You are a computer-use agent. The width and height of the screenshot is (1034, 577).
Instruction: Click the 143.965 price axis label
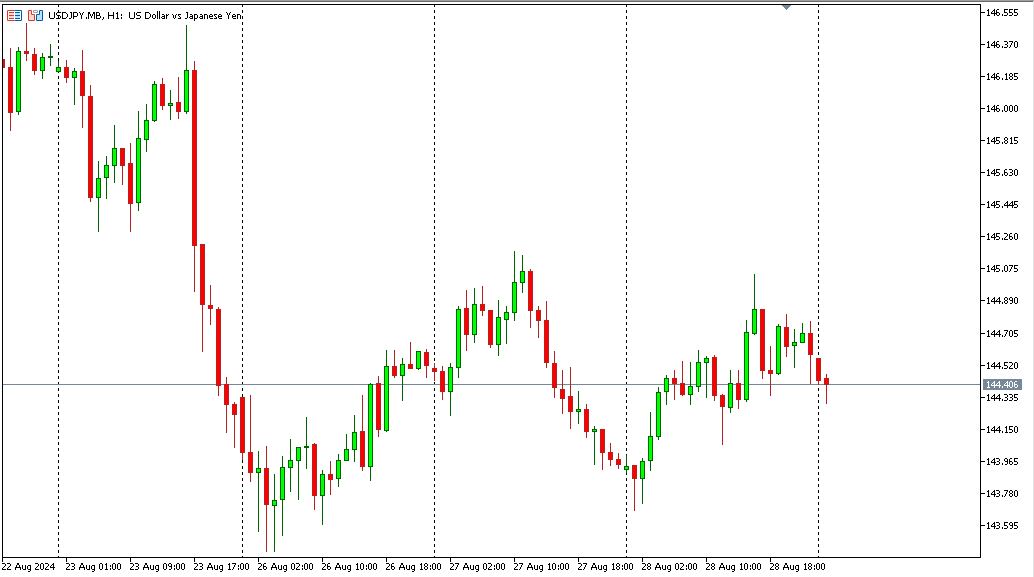click(x=1002, y=462)
